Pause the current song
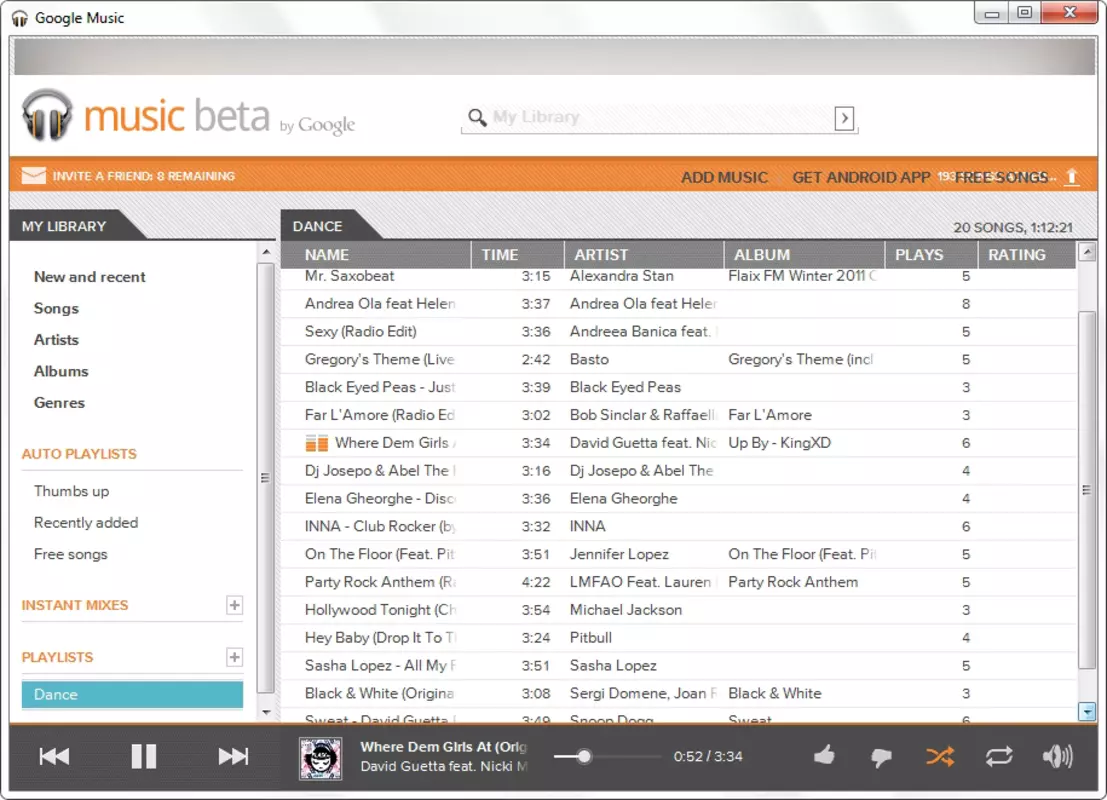The image size is (1107, 800). [143, 756]
